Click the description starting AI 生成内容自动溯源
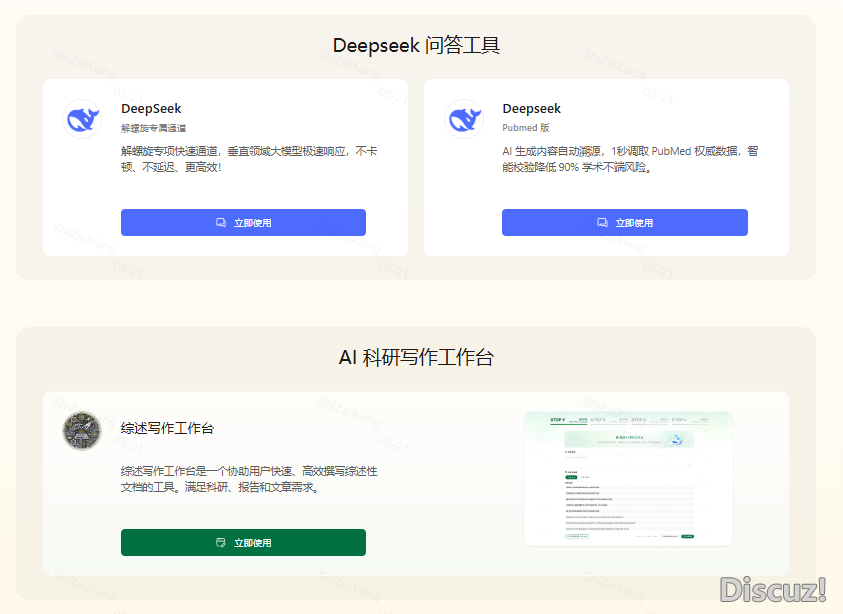Image resolution: width=843 pixels, height=614 pixels. [630, 159]
